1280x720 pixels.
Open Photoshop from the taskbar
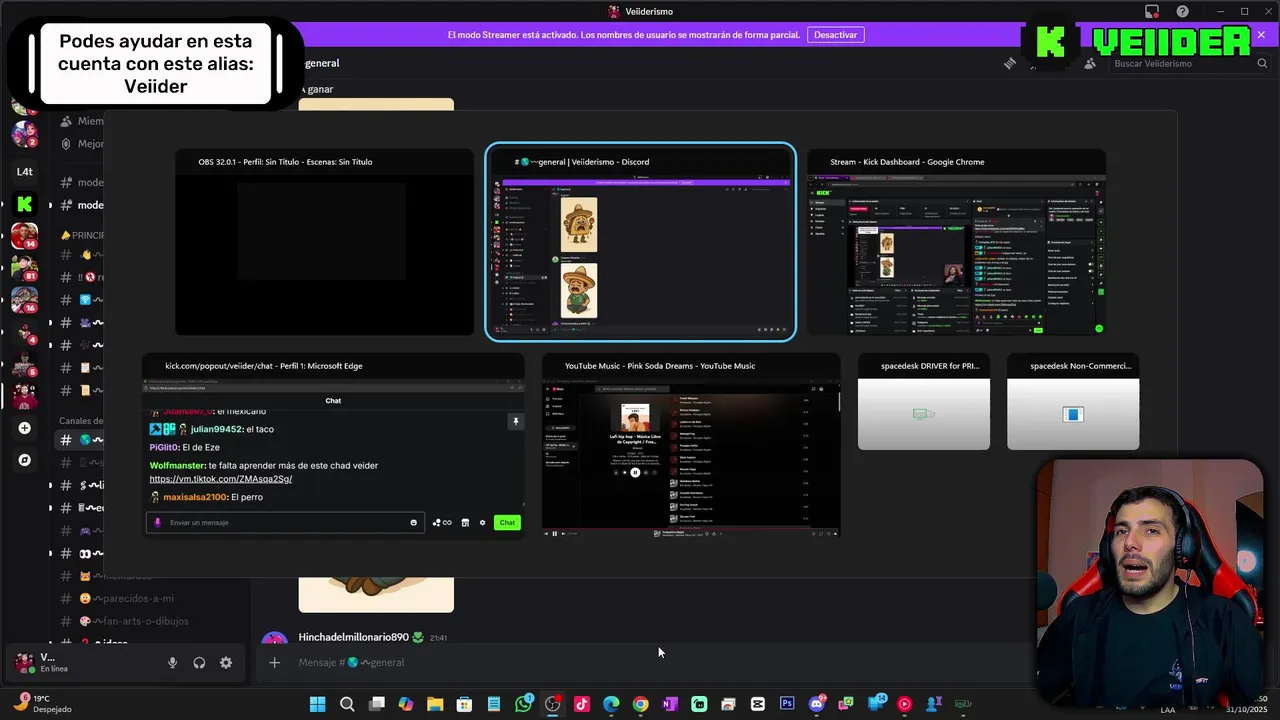[x=787, y=704]
